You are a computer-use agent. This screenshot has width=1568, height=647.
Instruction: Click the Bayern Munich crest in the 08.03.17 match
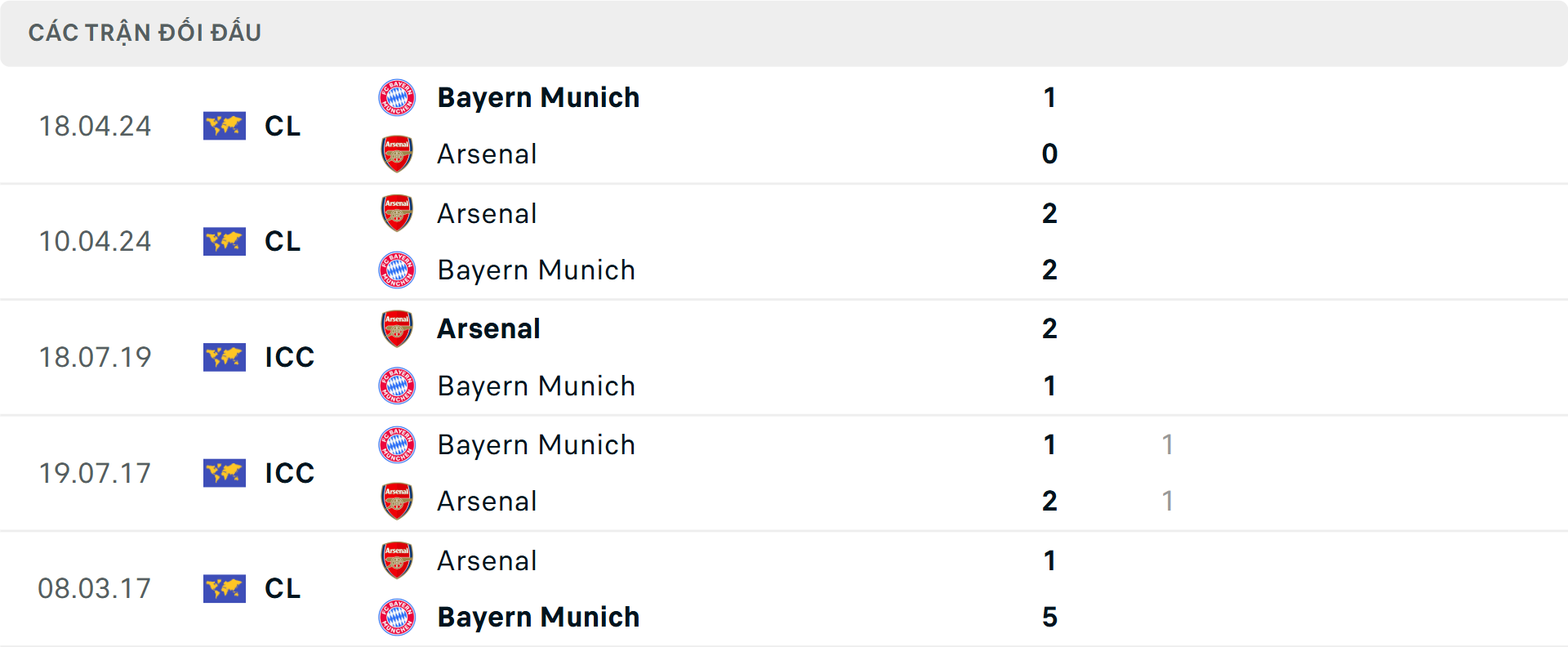(x=397, y=618)
